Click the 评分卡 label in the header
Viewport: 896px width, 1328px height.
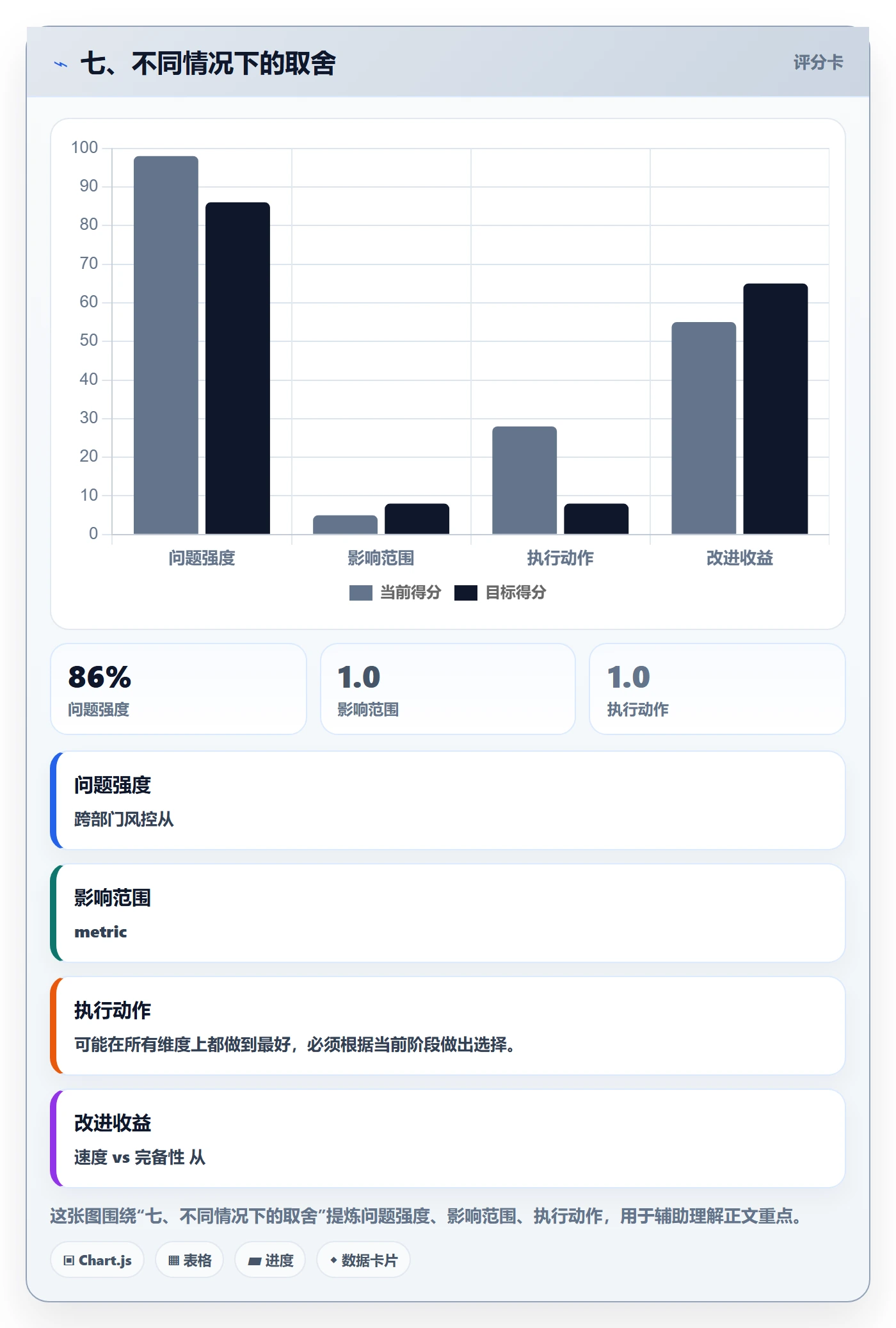click(818, 62)
